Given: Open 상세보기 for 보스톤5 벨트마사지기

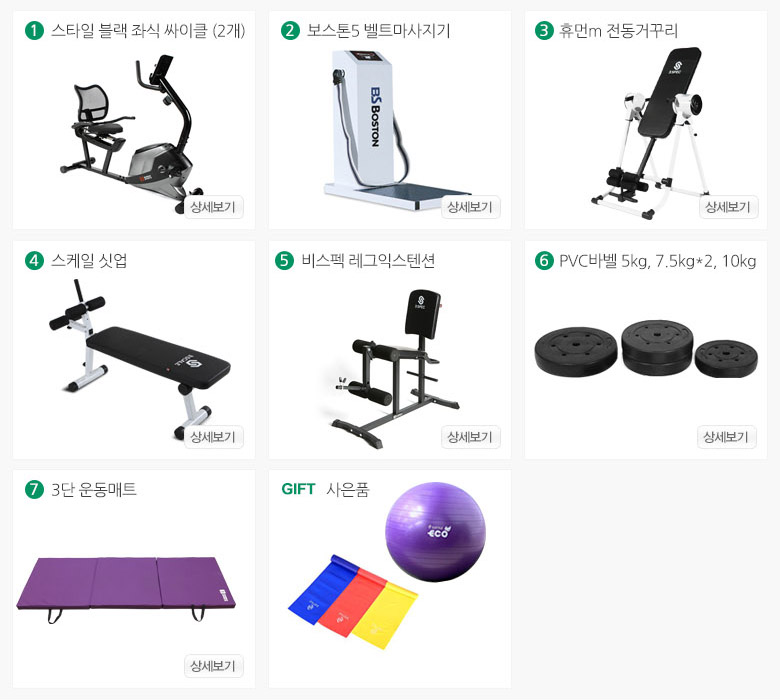Looking at the screenshot, I should pyautogui.click(x=470, y=207).
